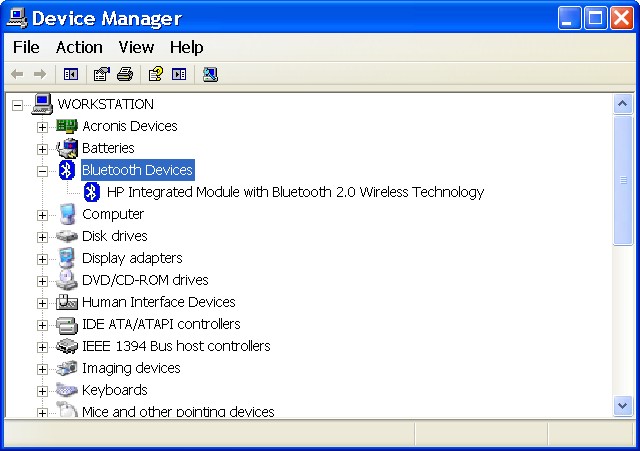The width and height of the screenshot is (640, 451).
Task: Click the Help toolbar icon with question mark
Action: coord(155,74)
